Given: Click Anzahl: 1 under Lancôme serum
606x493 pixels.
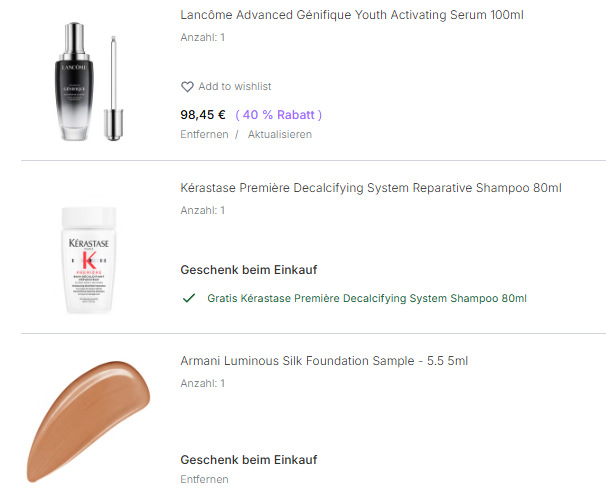Looking at the screenshot, I should 203,37.
